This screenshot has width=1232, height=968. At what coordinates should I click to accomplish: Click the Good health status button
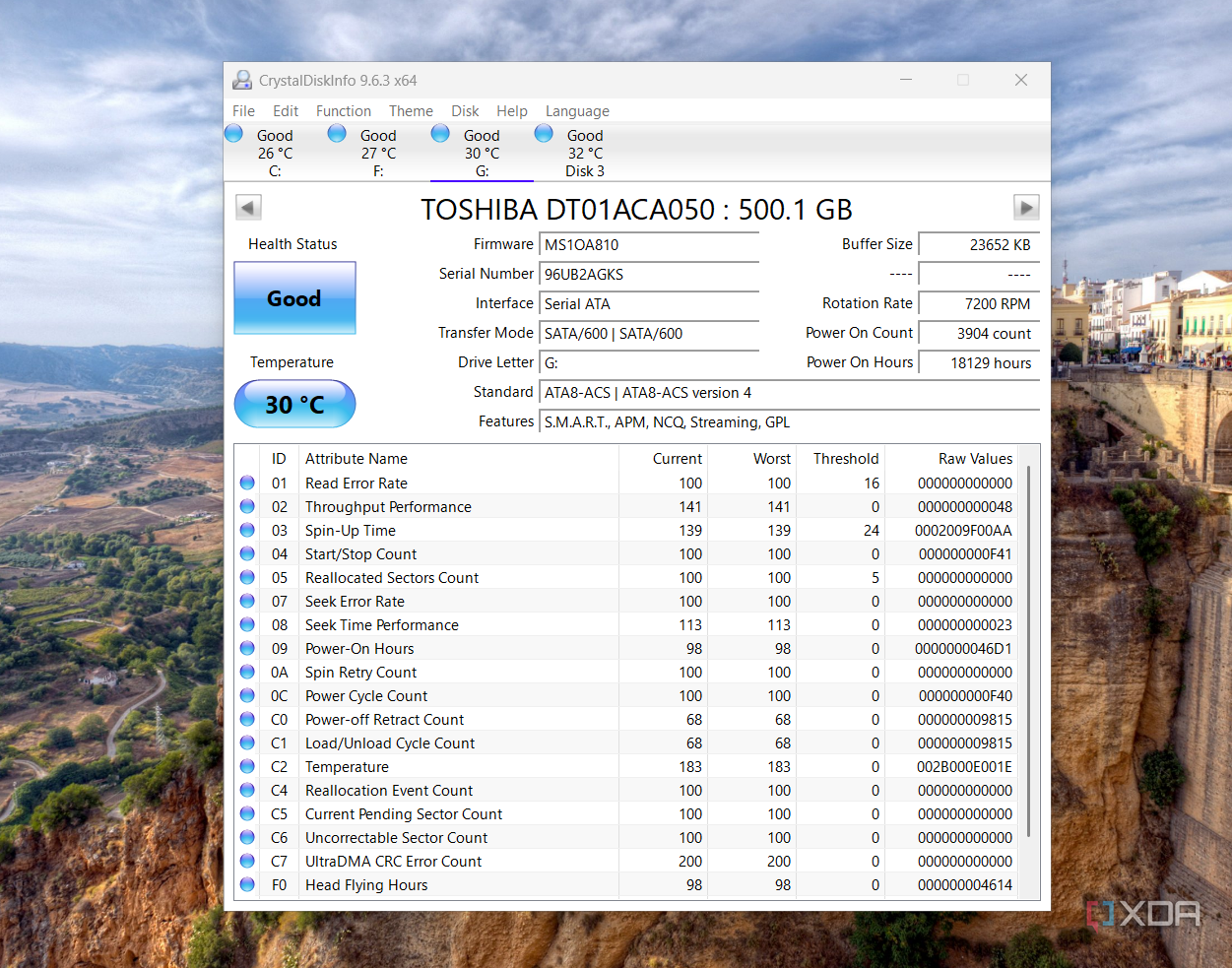(x=294, y=297)
